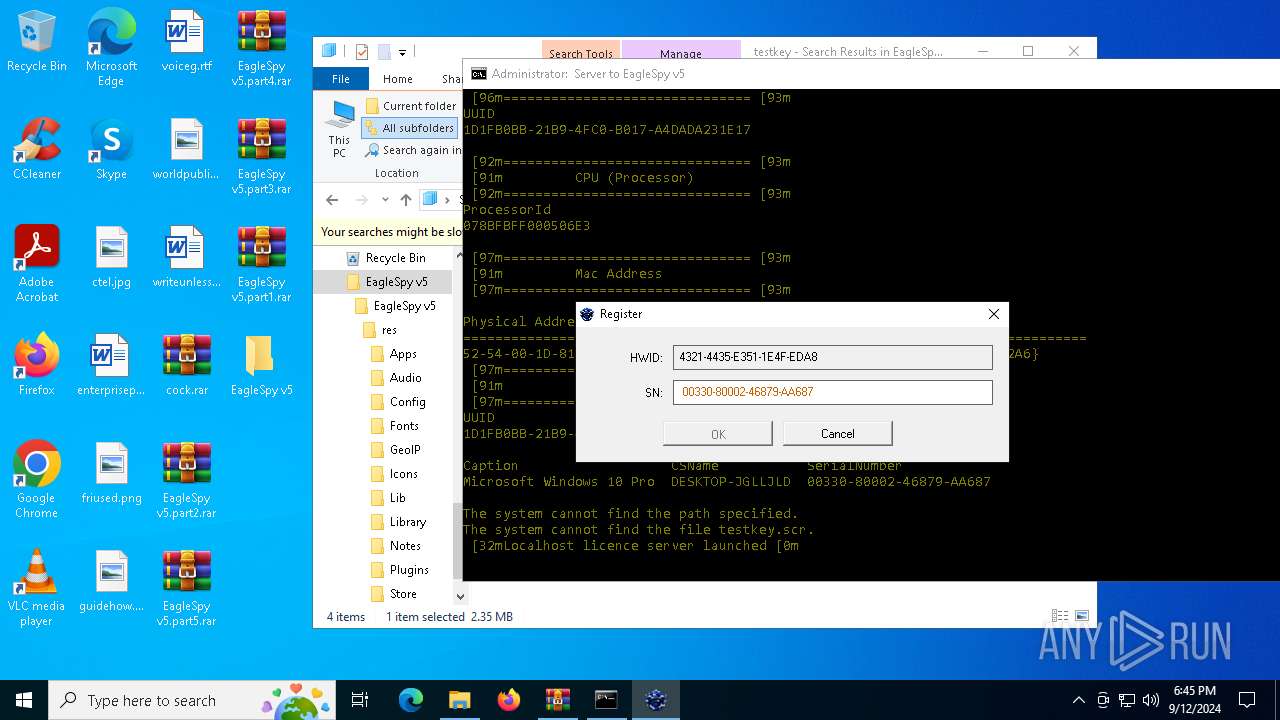Select the res folder in the tree

389,330
